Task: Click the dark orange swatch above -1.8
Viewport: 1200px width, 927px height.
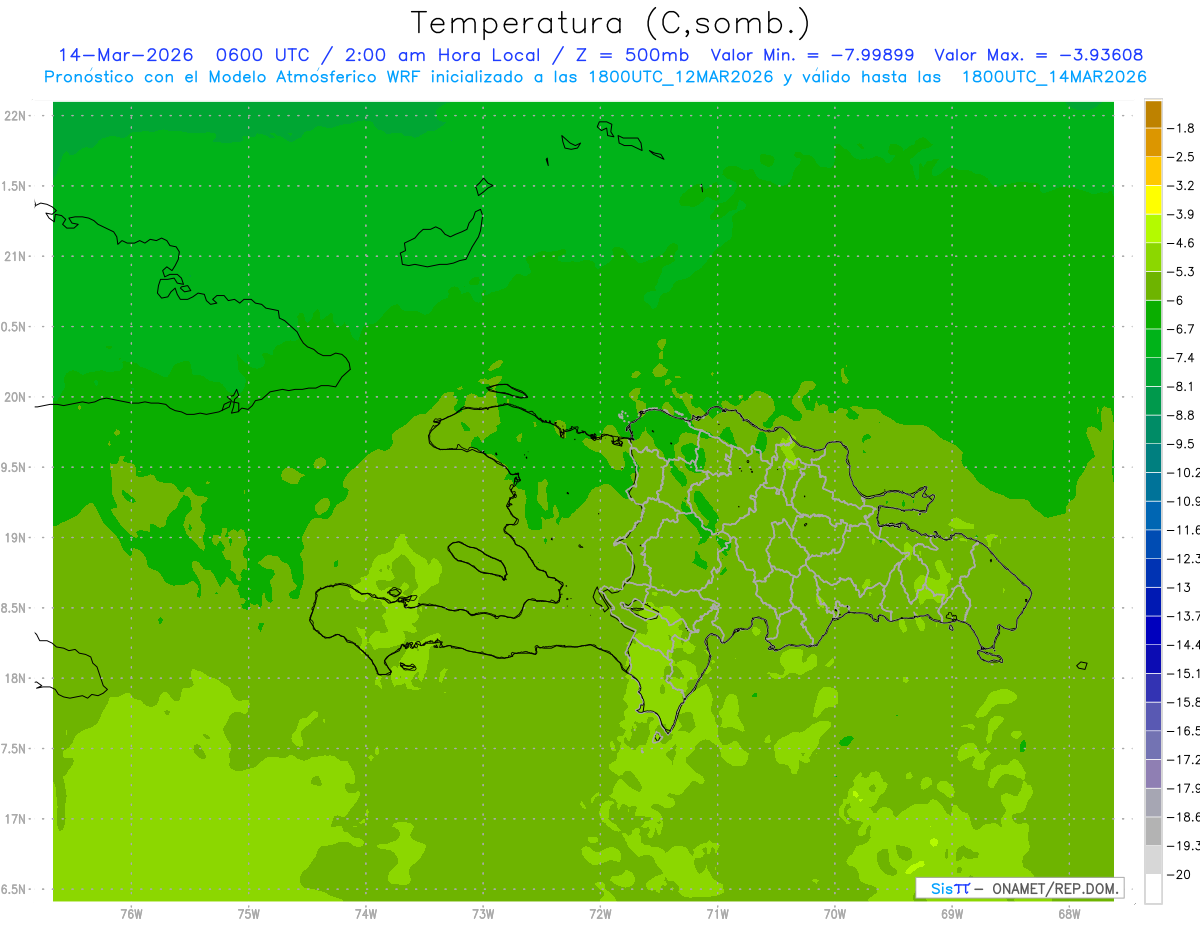Action: click(1153, 114)
